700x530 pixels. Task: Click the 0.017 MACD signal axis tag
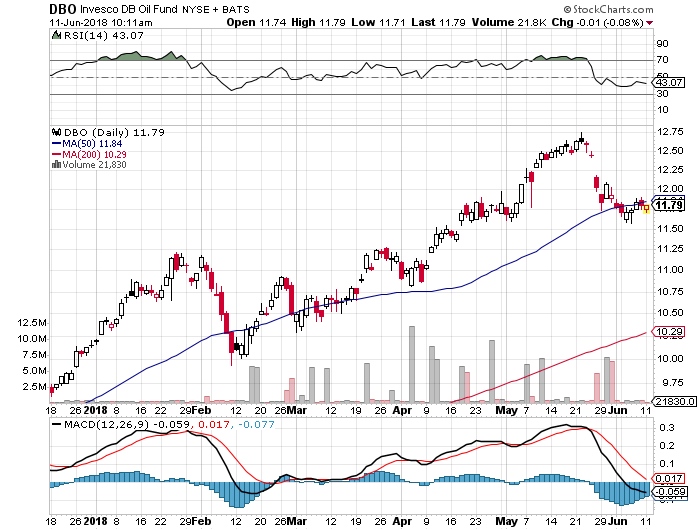[x=668, y=479]
